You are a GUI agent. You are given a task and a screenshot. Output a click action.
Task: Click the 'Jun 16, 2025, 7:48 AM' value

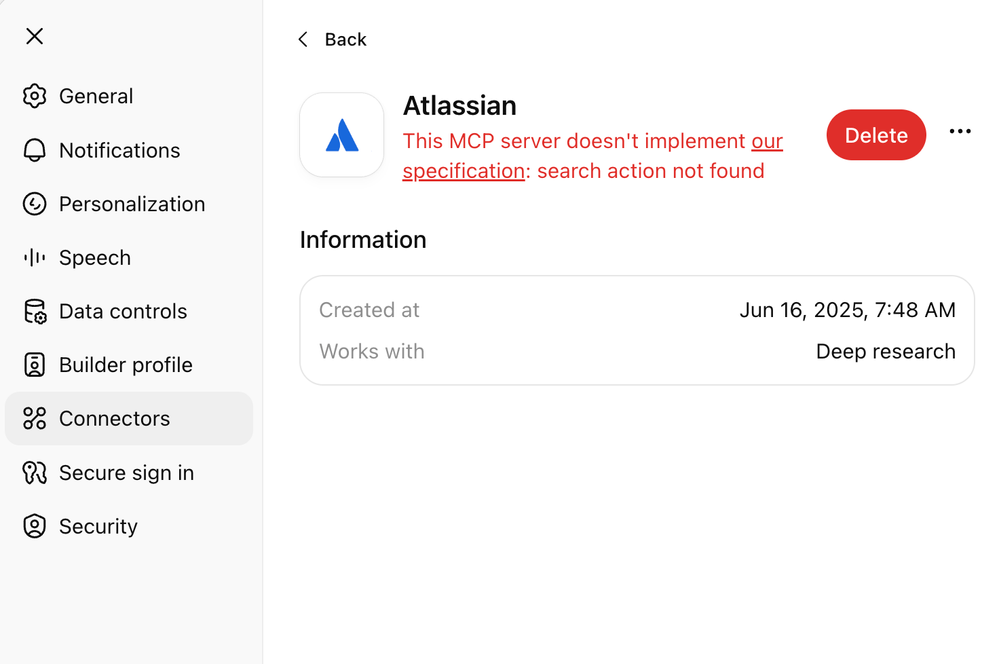847,310
